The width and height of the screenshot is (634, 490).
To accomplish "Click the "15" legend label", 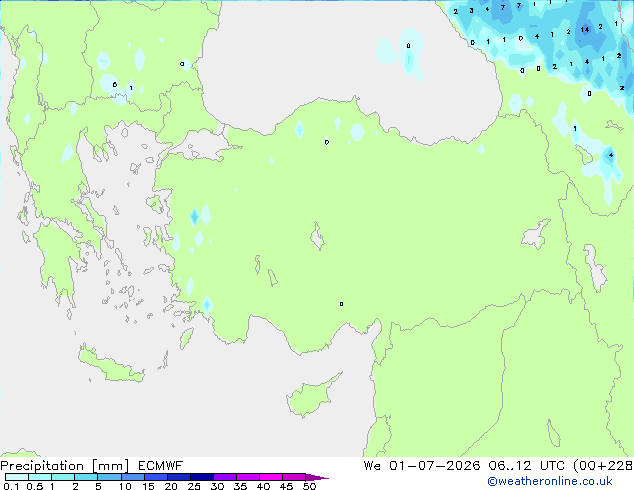I will point(148,486).
